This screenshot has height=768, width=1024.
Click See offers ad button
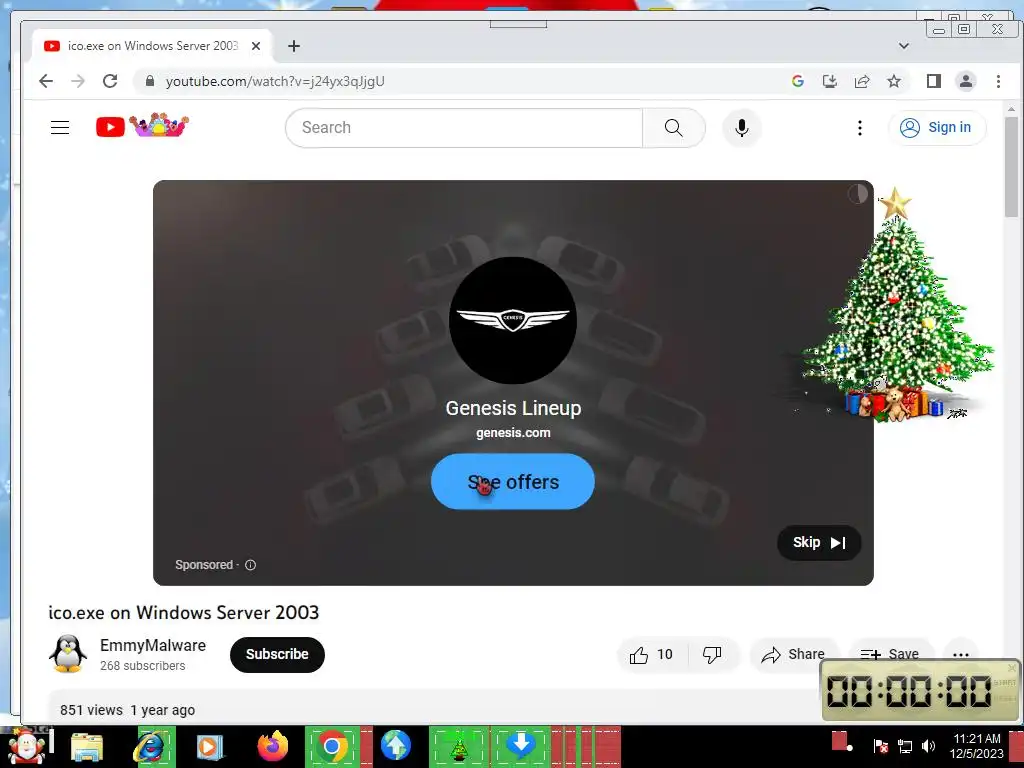click(513, 481)
